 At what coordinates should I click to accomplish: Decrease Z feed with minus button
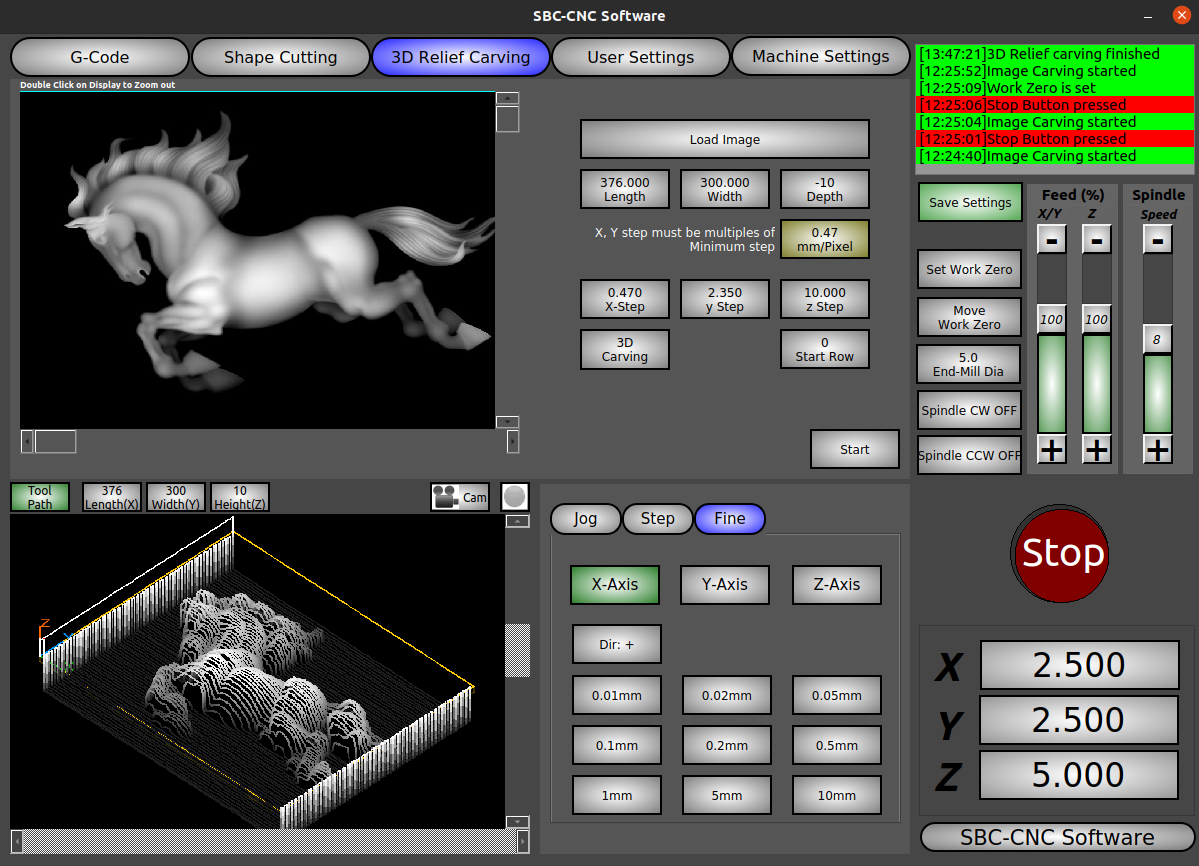click(1096, 240)
